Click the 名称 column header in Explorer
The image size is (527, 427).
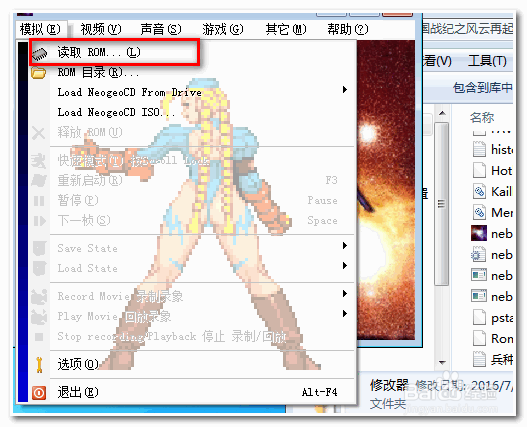pyautogui.click(x=482, y=117)
